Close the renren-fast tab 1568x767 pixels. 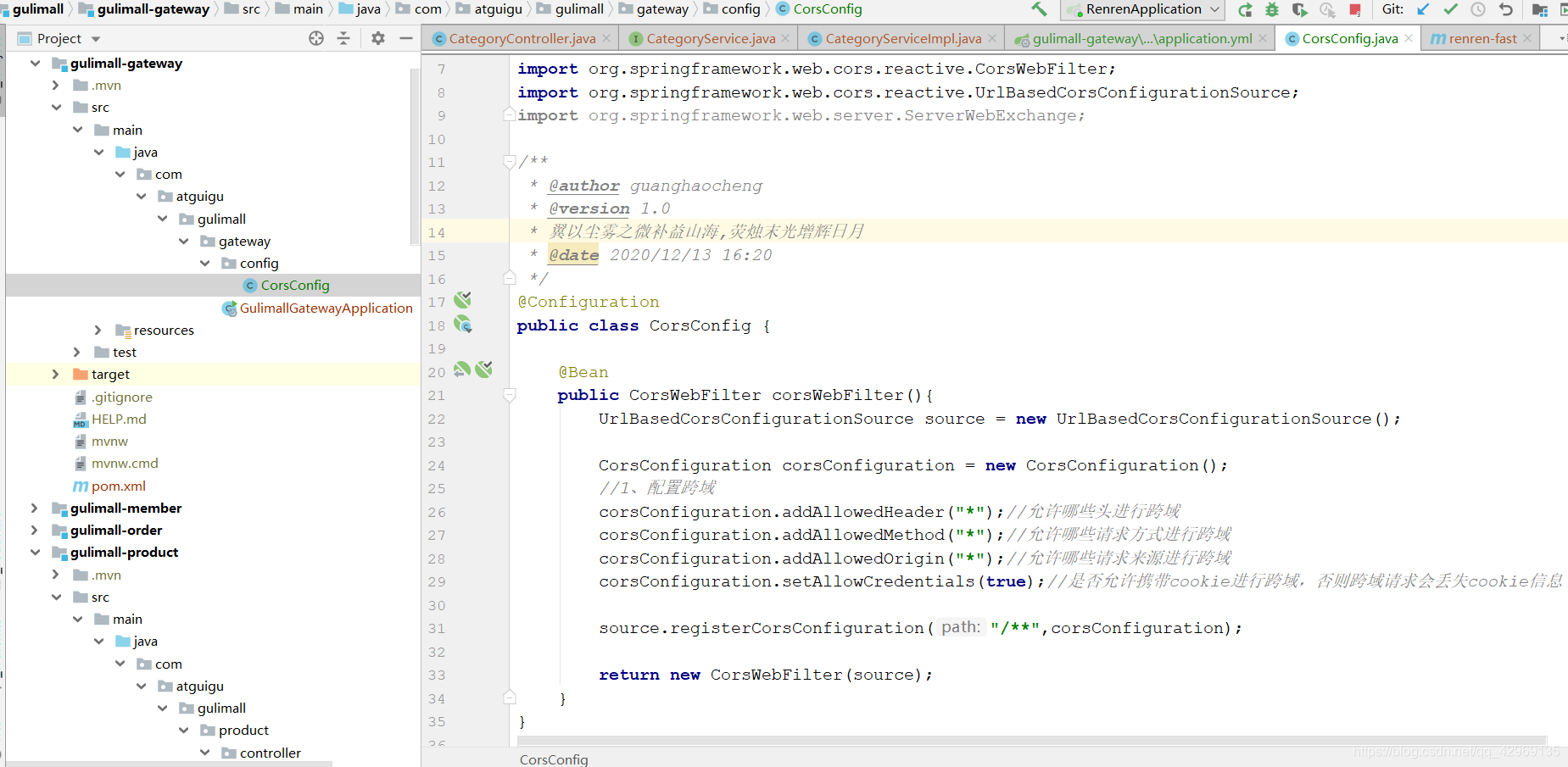(x=1527, y=38)
